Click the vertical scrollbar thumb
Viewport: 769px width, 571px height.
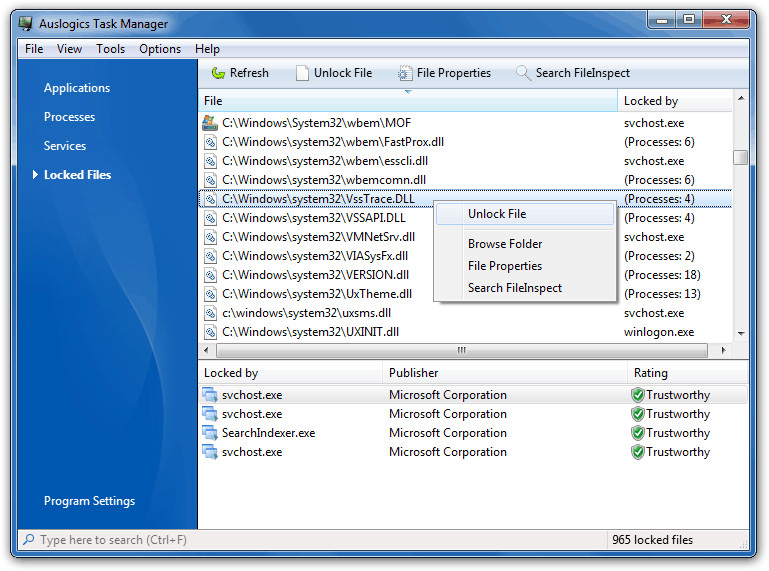(741, 157)
